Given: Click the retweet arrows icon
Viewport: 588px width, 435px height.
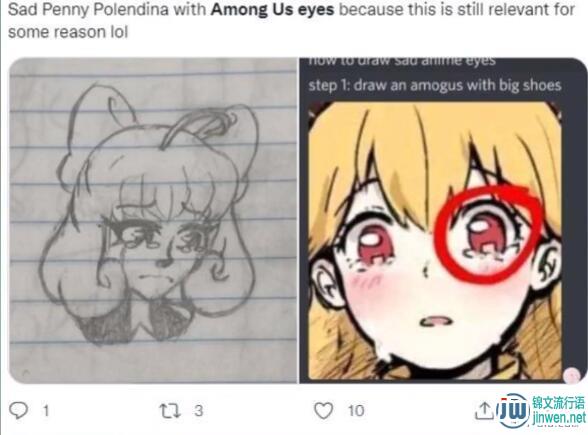Looking at the screenshot, I should pyautogui.click(x=171, y=411).
